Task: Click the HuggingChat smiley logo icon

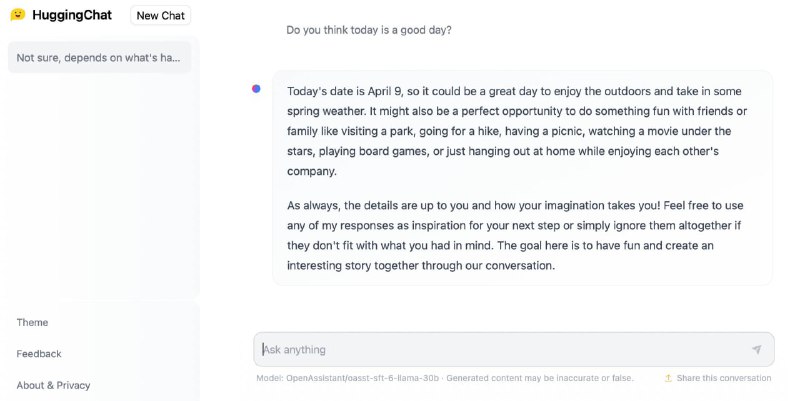Action: 18,15
